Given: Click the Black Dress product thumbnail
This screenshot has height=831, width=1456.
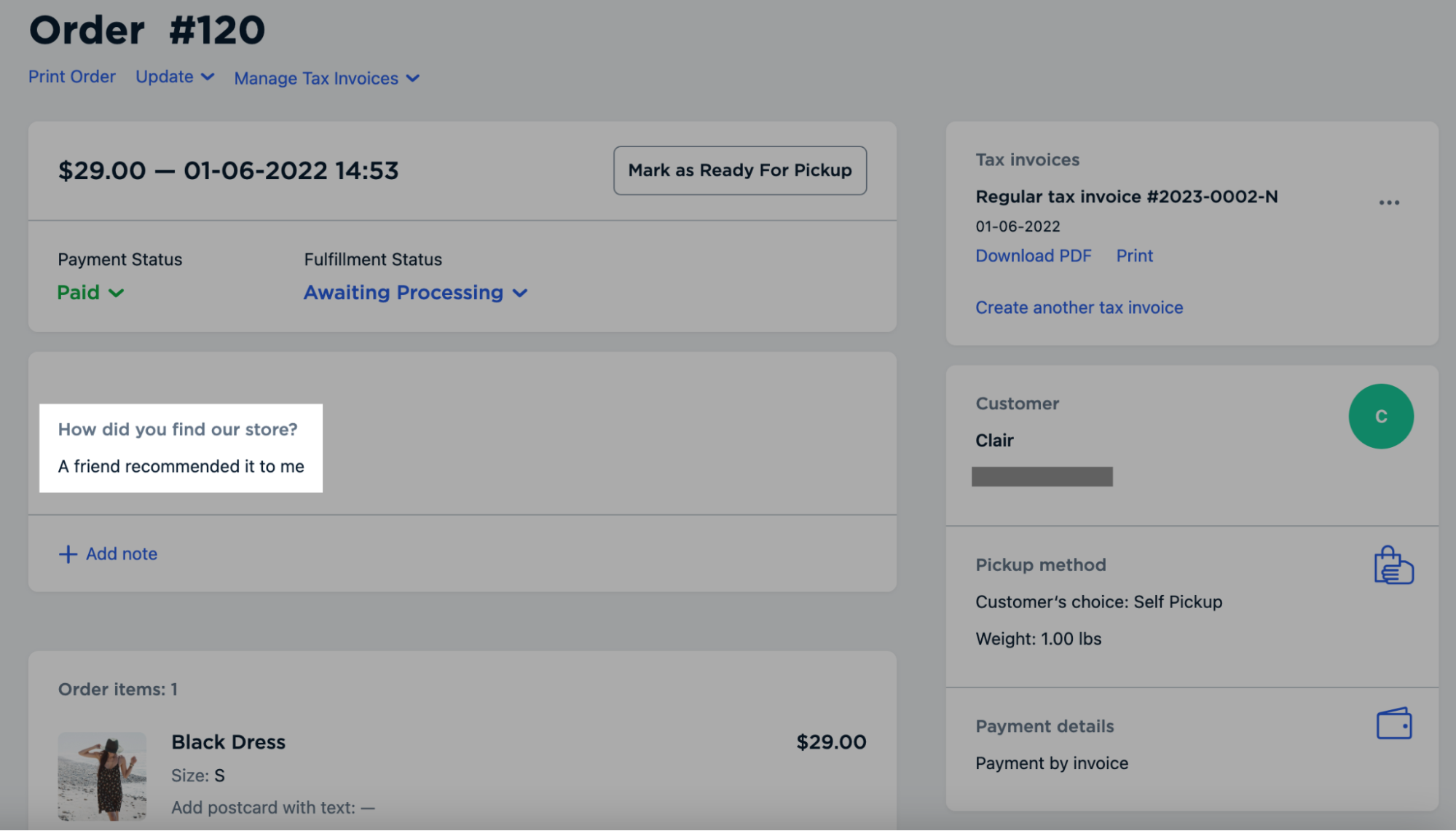Looking at the screenshot, I should coord(102,776).
